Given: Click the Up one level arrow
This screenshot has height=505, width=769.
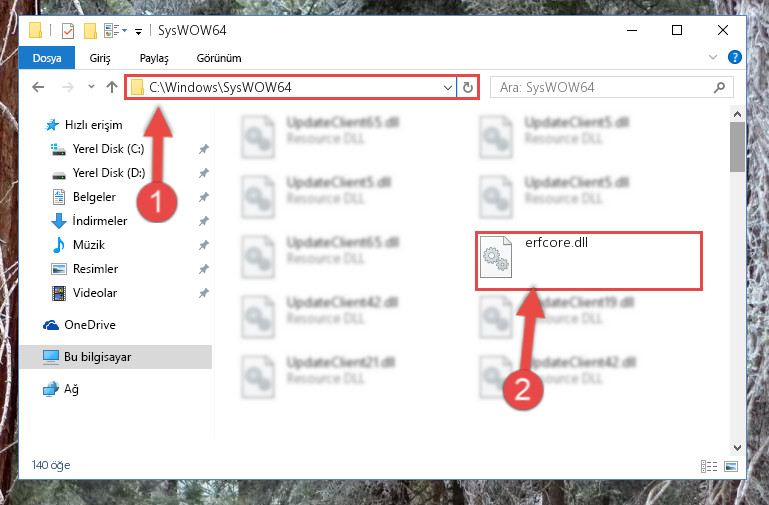Looking at the screenshot, I should click(x=112, y=87).
